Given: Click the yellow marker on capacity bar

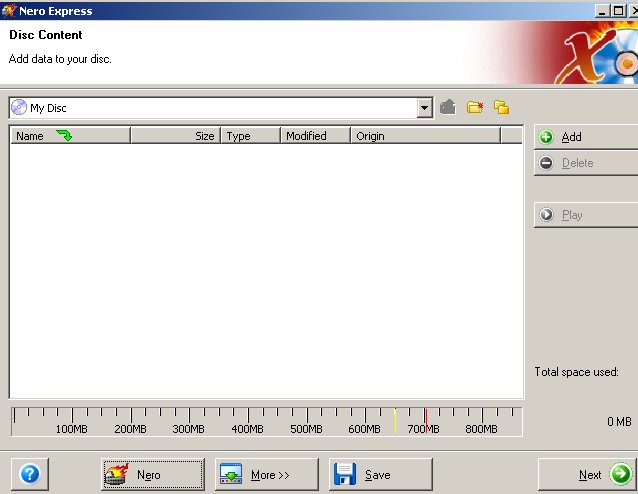Looking at the screenshot, I should coord(395,420).
